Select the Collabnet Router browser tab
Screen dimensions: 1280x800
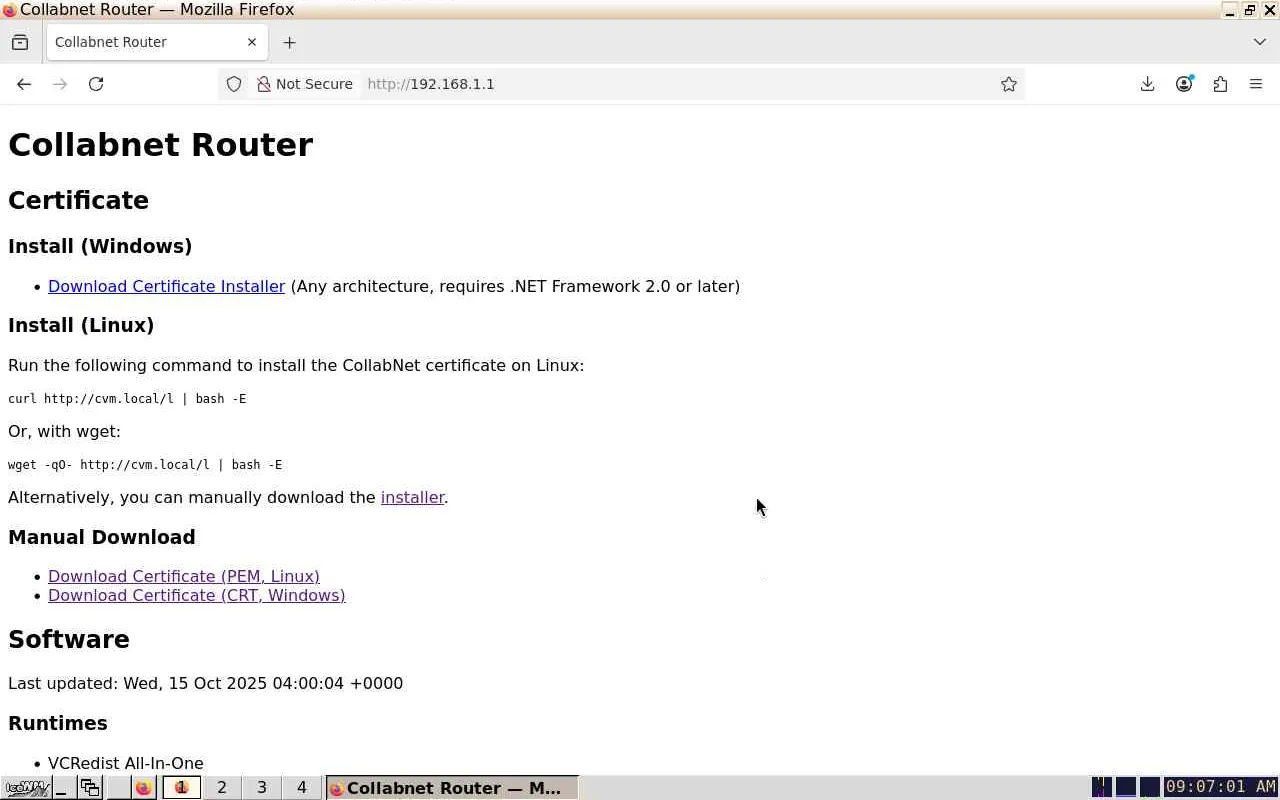157,42
